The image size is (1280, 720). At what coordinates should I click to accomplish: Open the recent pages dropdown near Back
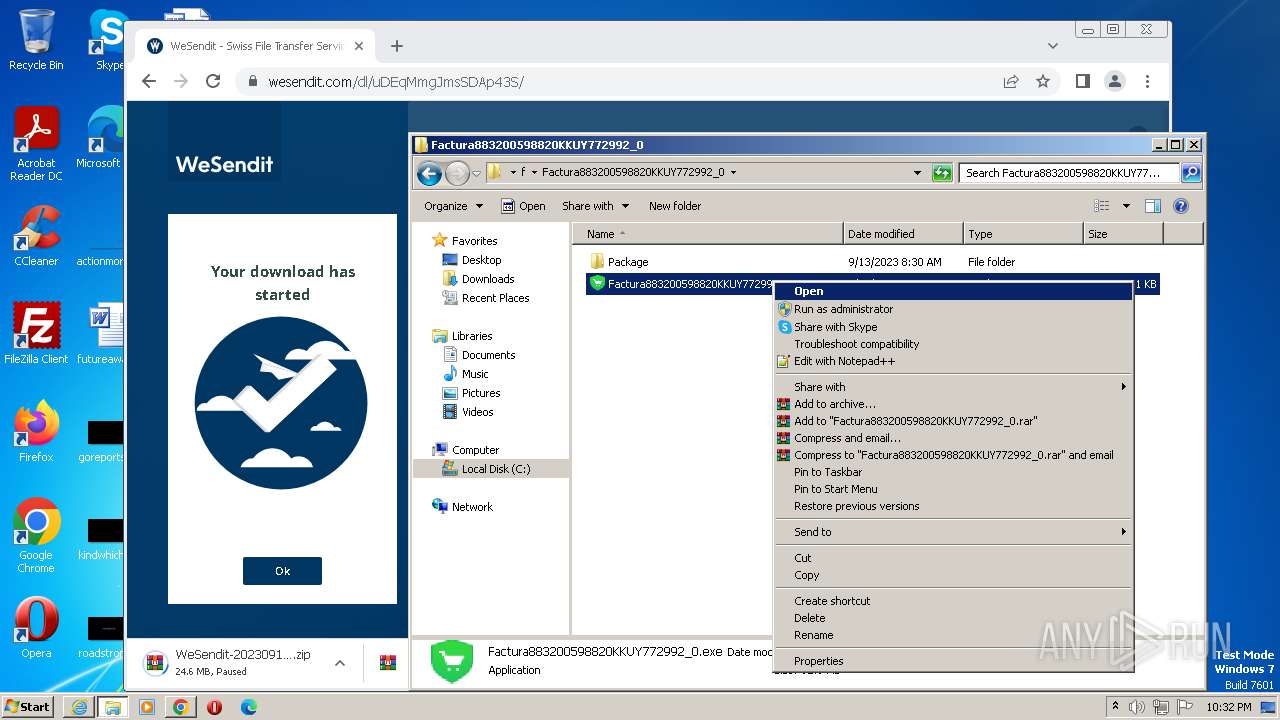(x=476, y=173)
